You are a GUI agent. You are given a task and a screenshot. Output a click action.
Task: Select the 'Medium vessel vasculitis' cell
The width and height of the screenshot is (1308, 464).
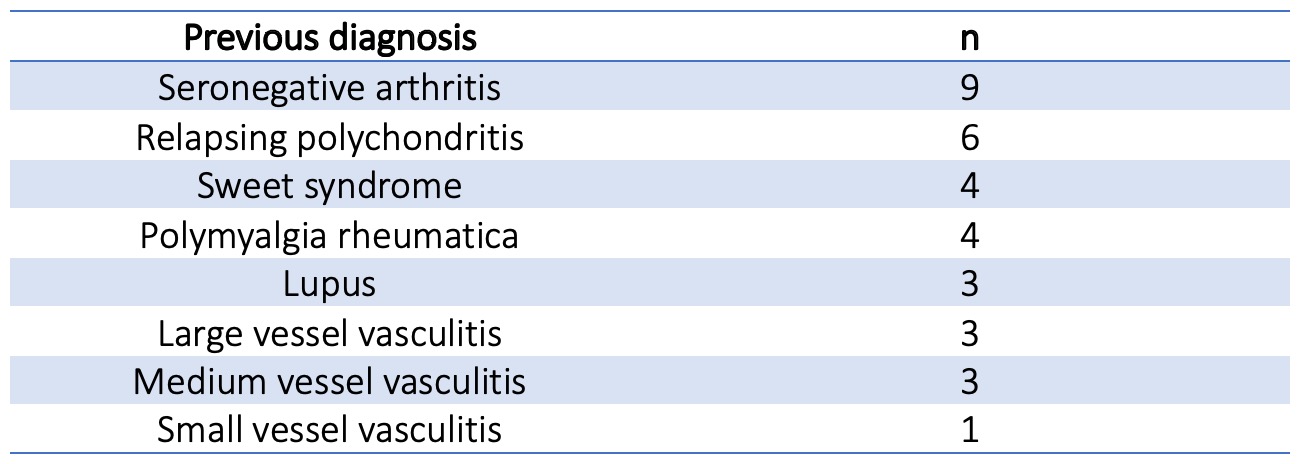click(329, 382)
